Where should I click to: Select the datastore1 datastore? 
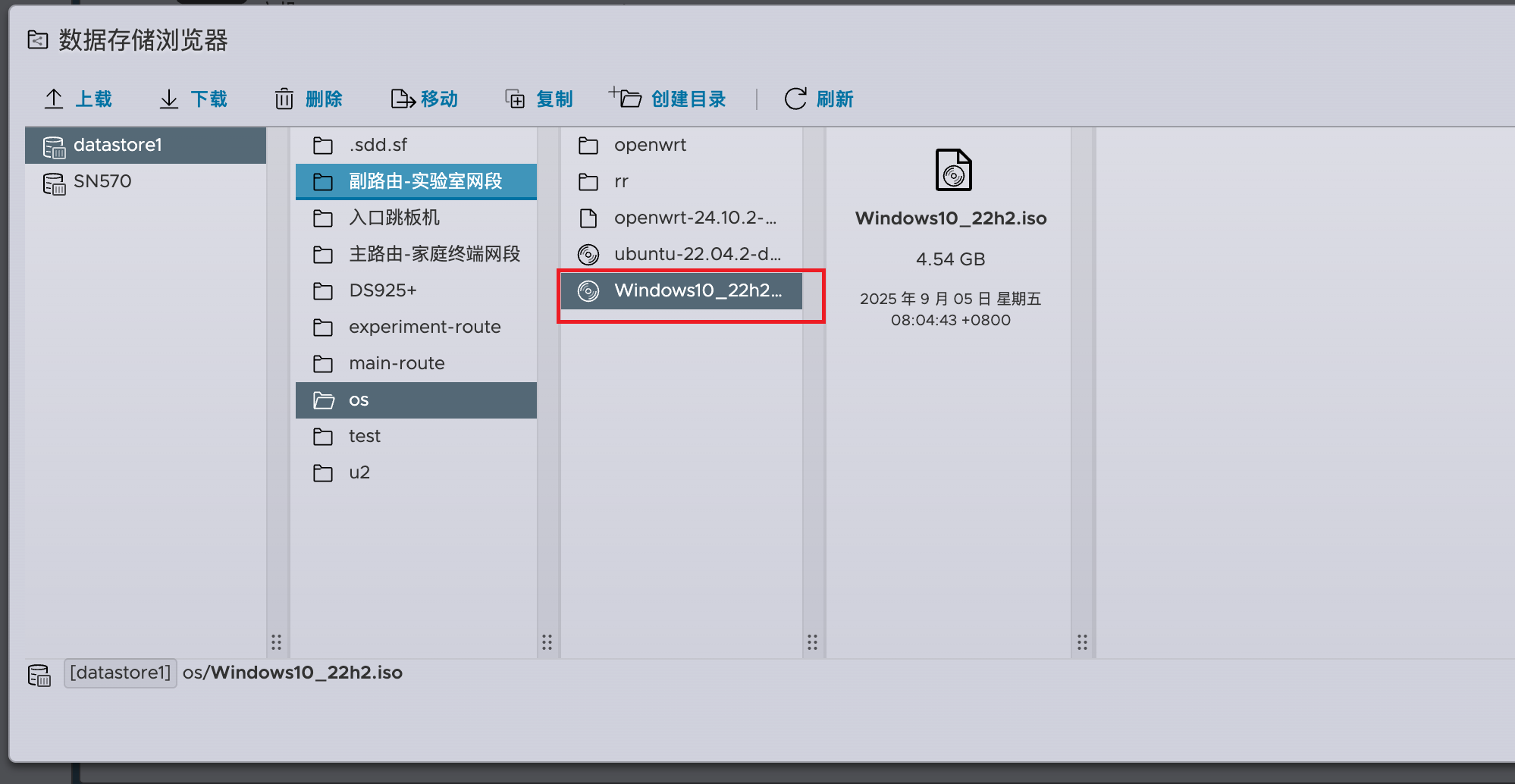click(118, 146)
